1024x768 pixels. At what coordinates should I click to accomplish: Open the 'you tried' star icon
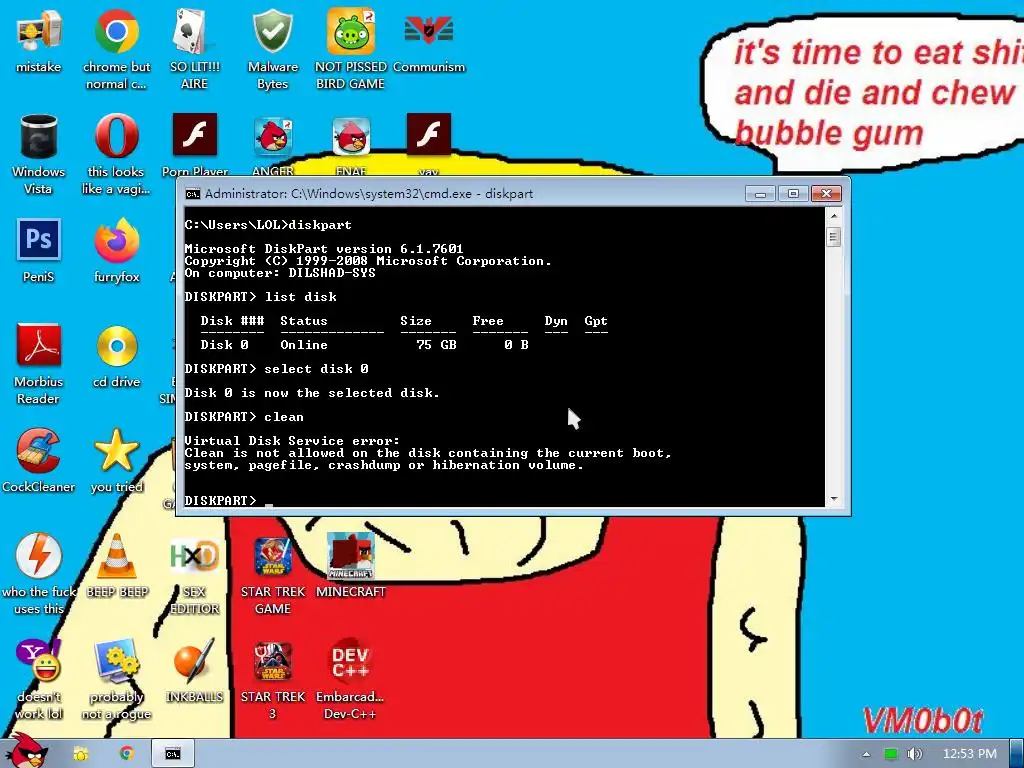116,461
